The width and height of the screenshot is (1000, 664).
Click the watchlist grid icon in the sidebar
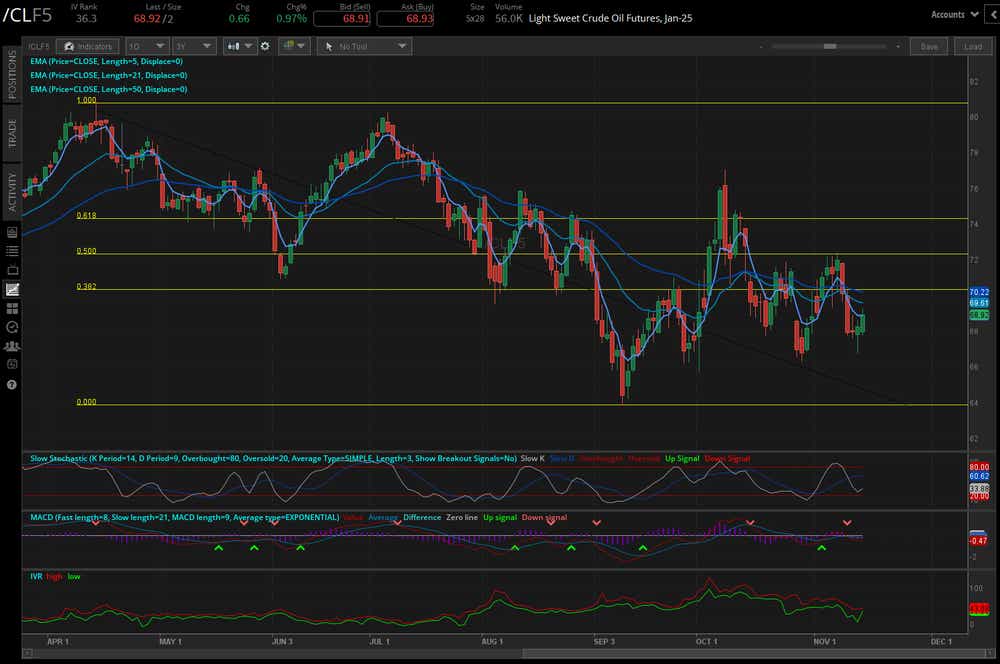(12, 308)
